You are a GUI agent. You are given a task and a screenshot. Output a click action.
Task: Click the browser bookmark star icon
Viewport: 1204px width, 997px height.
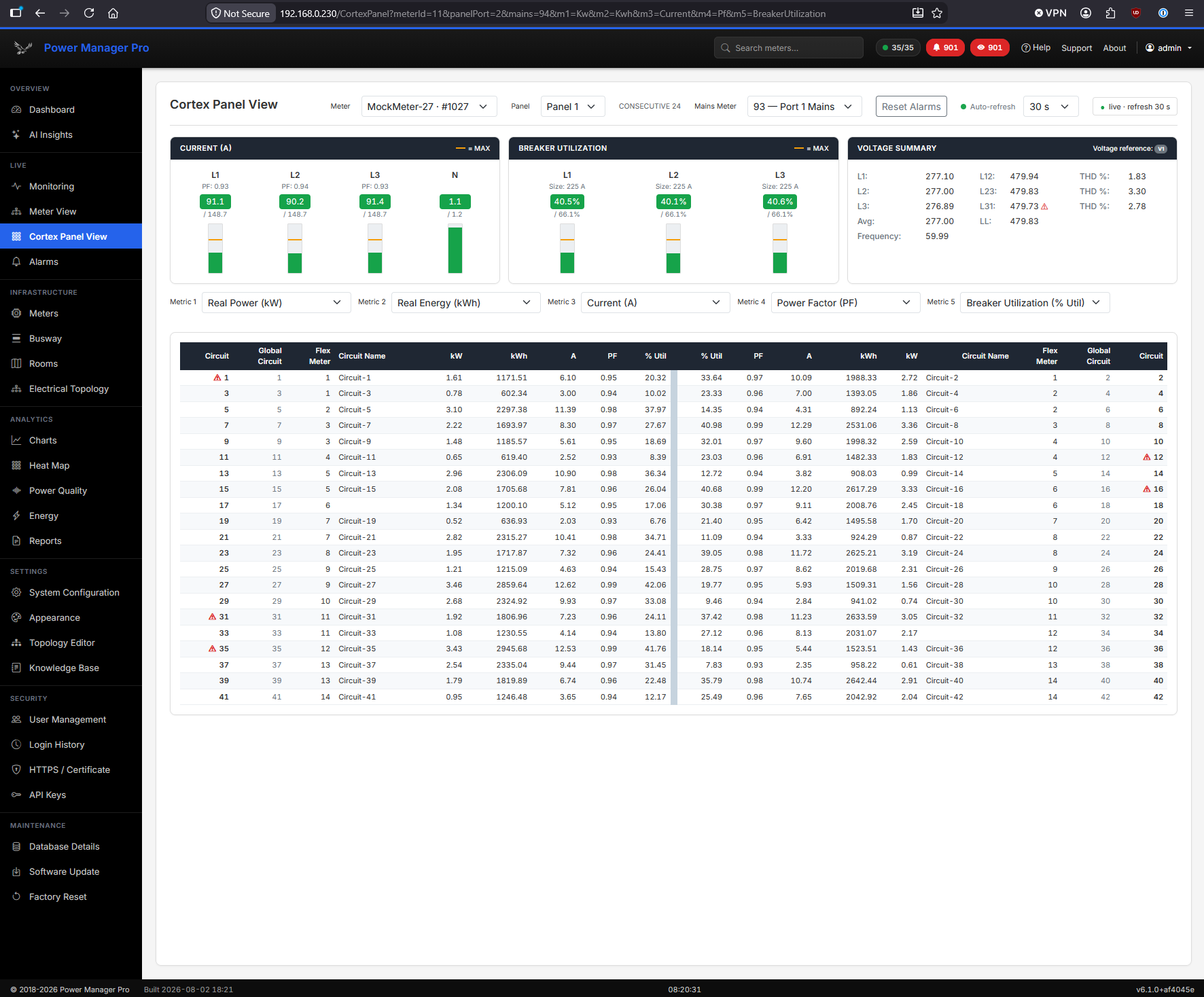937,13
